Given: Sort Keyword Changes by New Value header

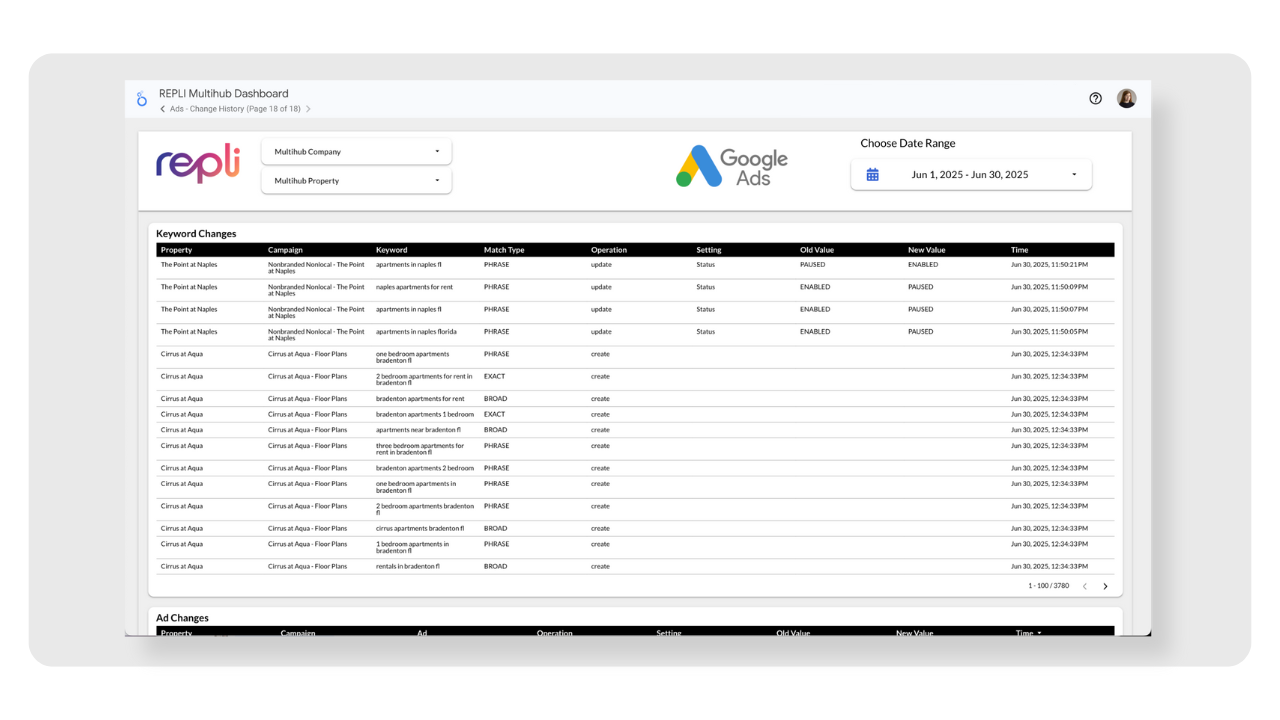Looking at the screenshot, I should [x=927, y=250].
